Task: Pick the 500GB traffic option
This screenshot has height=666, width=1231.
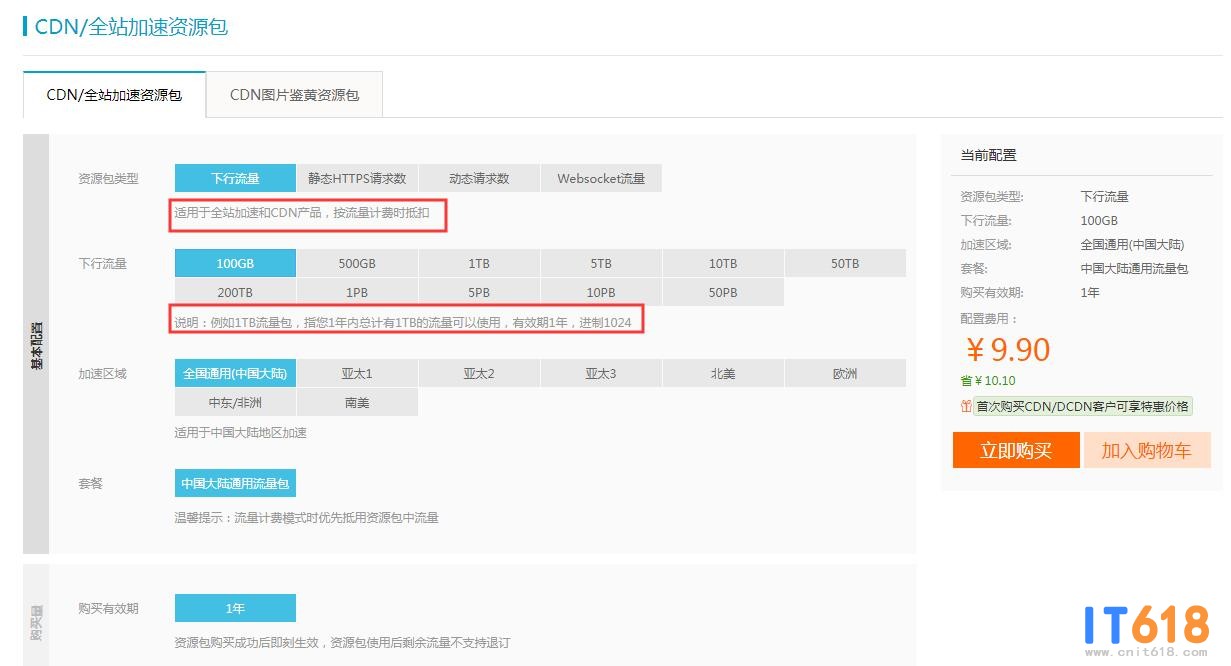Action: tap(357, 264)
